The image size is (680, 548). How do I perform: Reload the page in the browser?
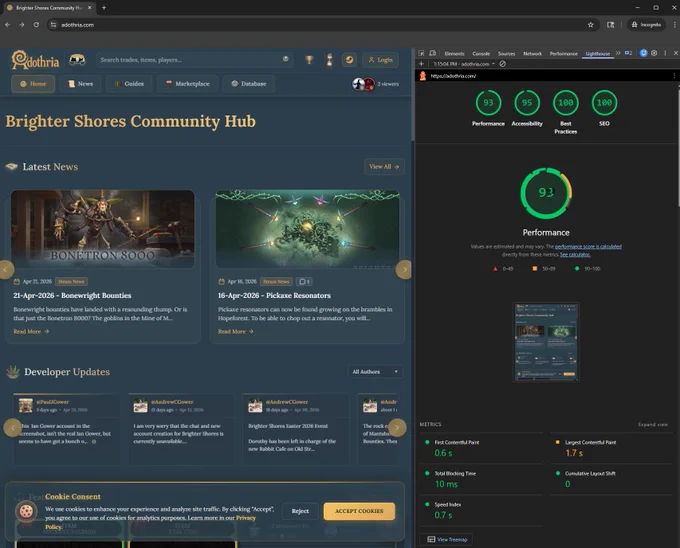click(x=36, y=25)
